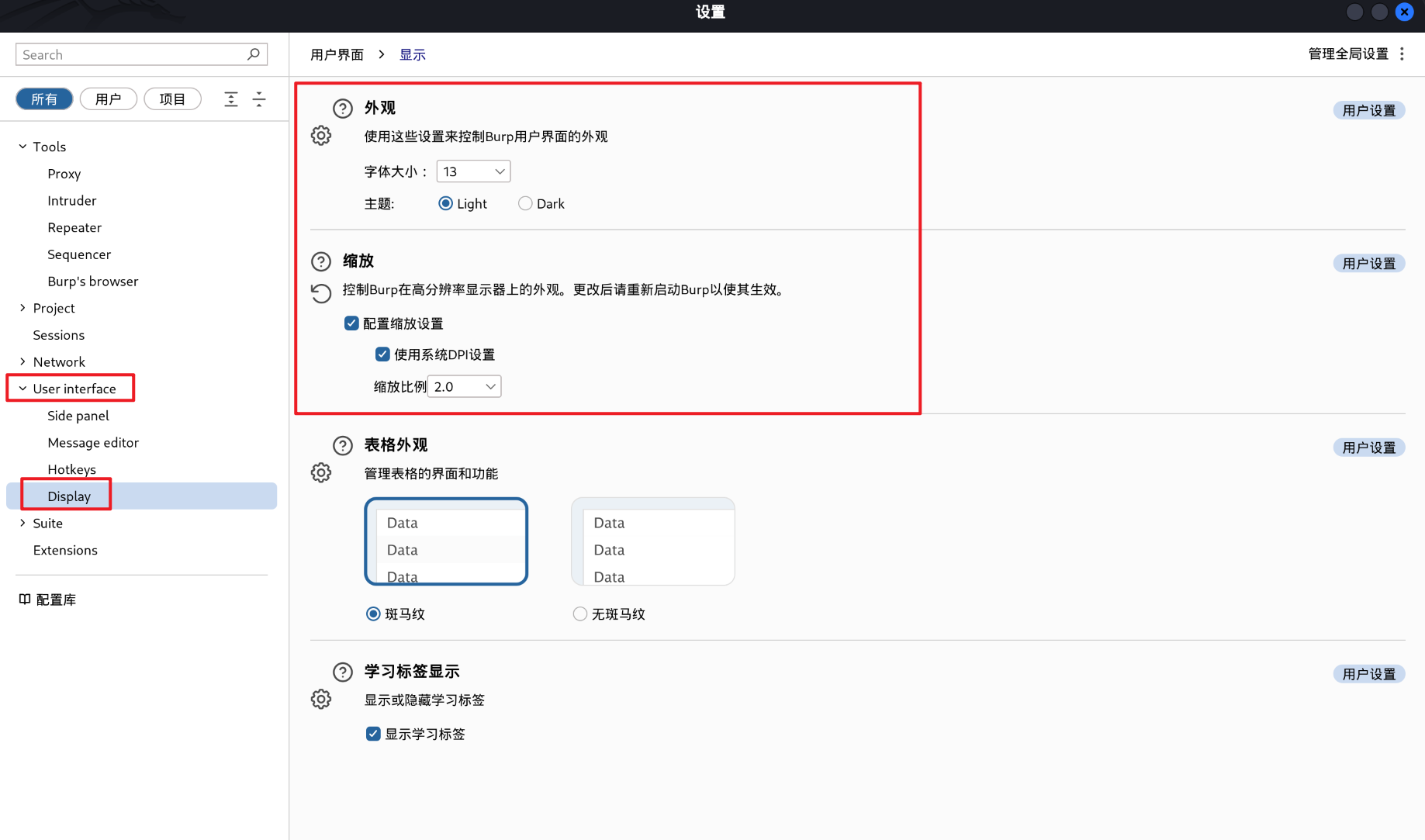Click 用户设置 badge for 缩放
The width and height of the screenshot is (1425, 840).
(1369, 263)
